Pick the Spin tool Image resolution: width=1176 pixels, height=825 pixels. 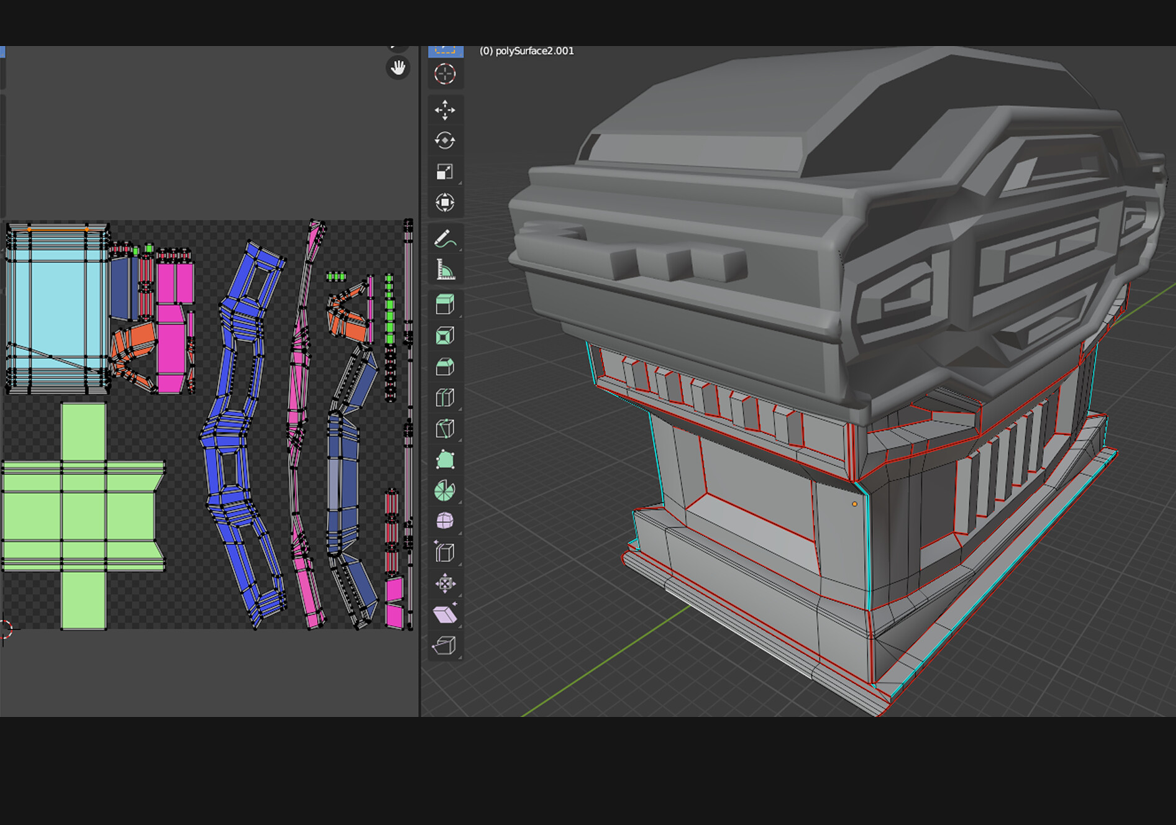[445, 491]
